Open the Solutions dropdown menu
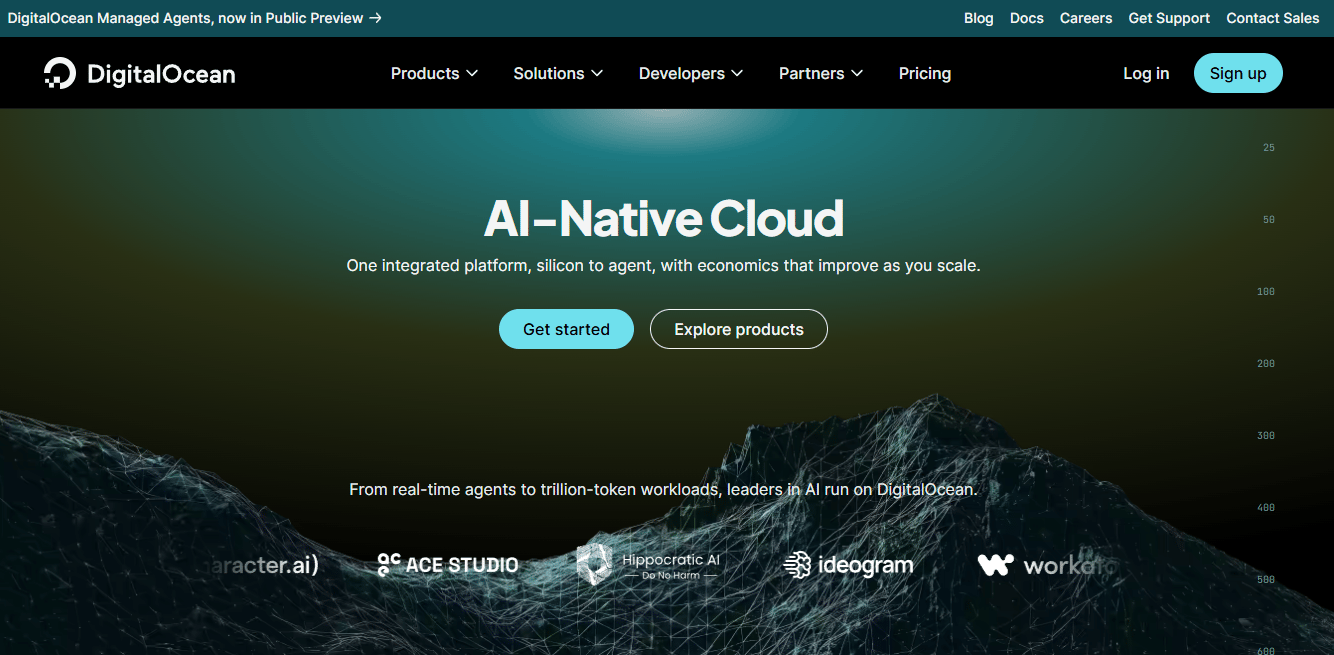This screenshot has height=655, width=1334. pyautogui.click(x=558, y=73)
